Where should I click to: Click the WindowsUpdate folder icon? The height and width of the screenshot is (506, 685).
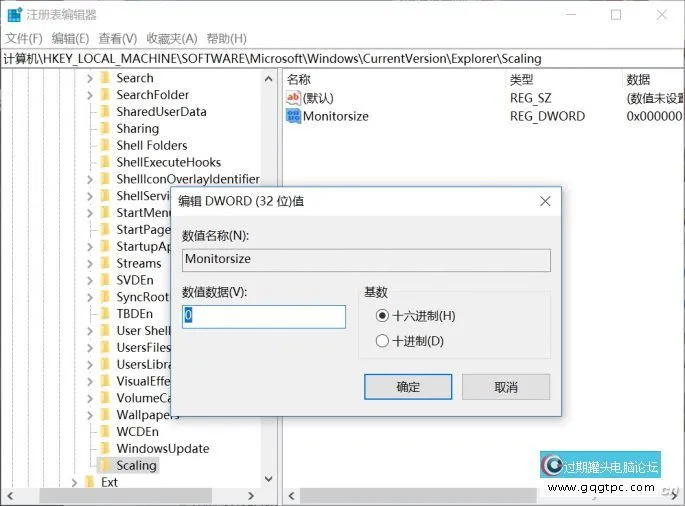coord(105,449)
